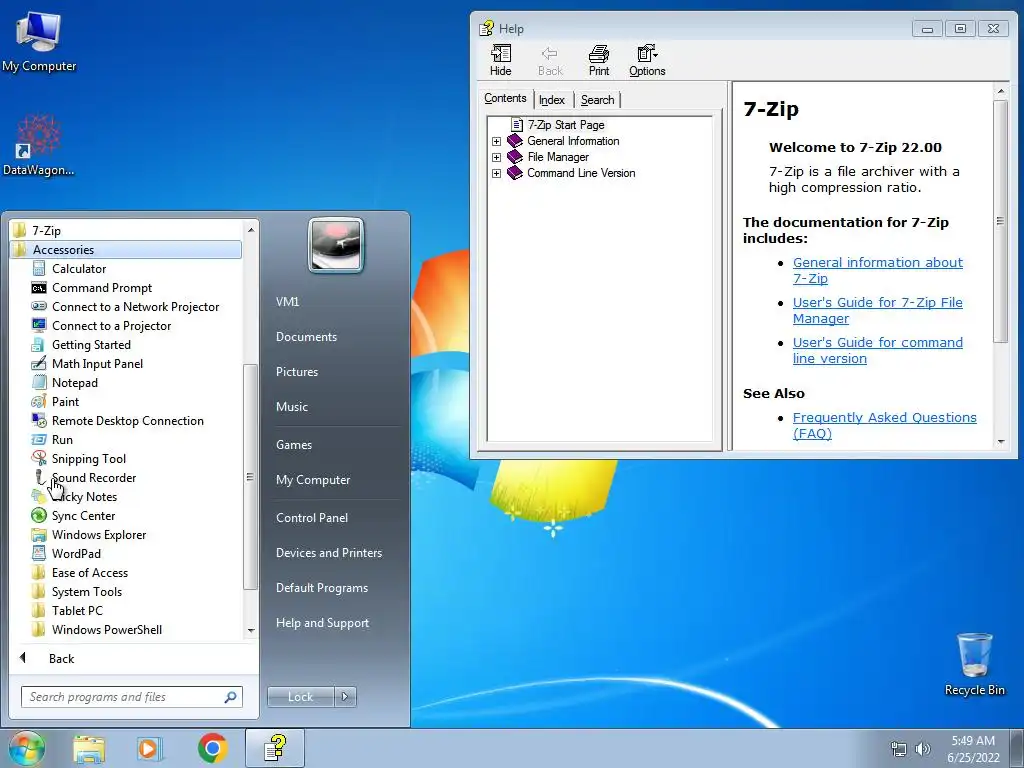Click the Lock button
The width and height of the screenshot is (1024, 768).
pos(300,697)
